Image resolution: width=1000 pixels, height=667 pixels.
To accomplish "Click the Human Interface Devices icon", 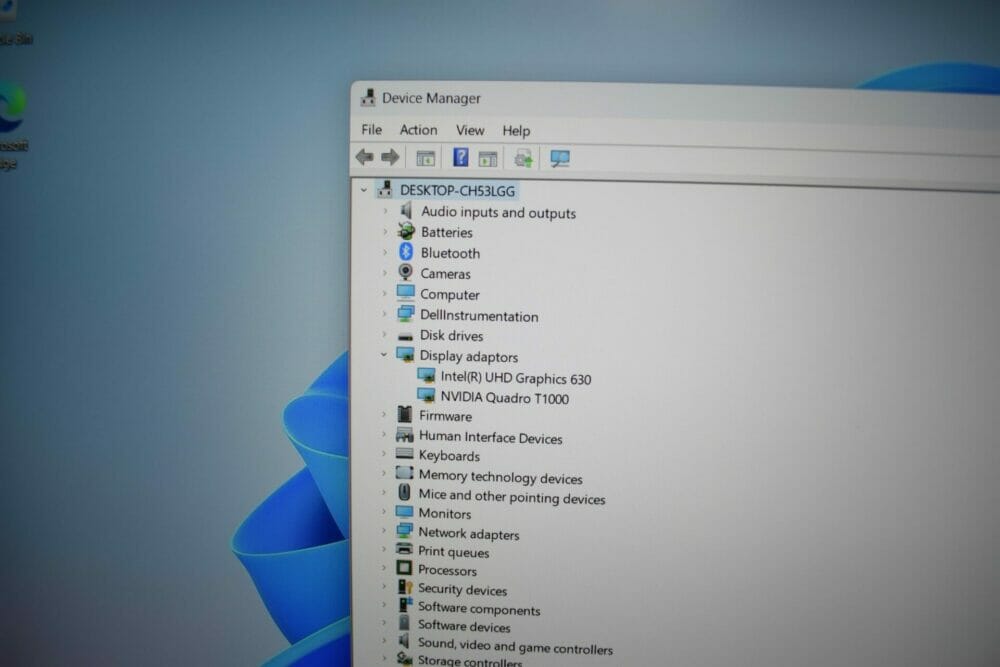I will tap(404, 435).
